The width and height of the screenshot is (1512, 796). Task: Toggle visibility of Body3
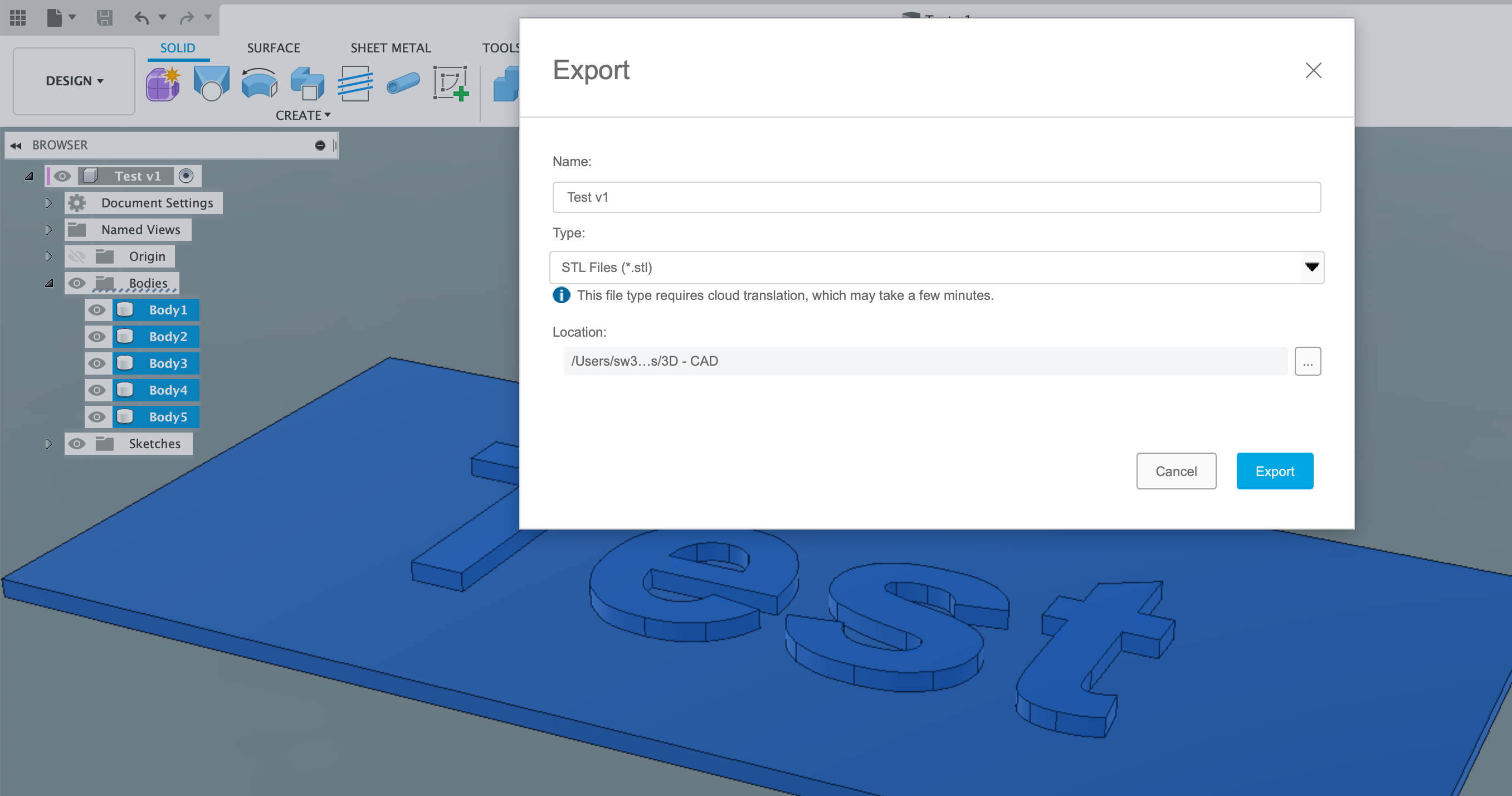click(97, 363)
